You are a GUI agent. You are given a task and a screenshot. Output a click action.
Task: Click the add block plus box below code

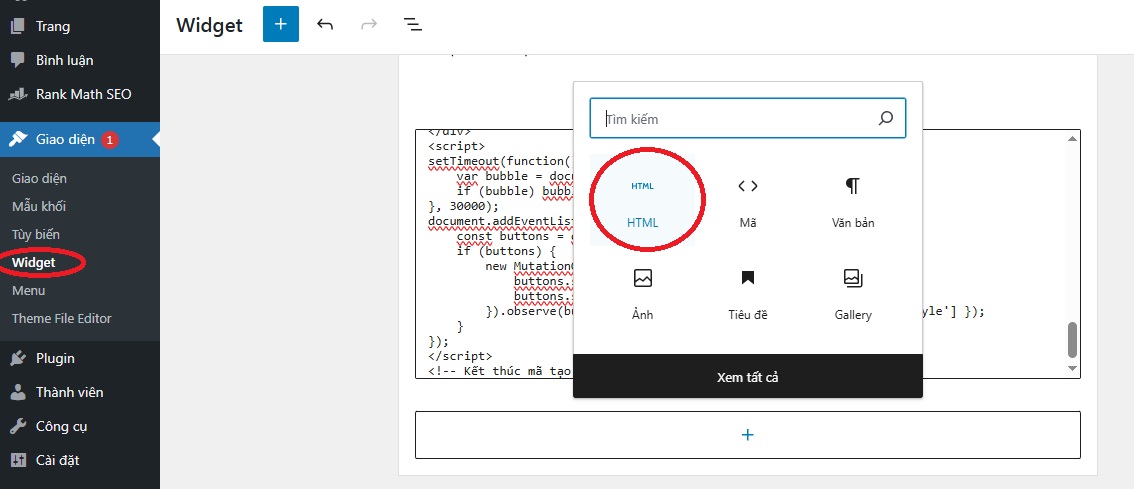click(748, 435)
